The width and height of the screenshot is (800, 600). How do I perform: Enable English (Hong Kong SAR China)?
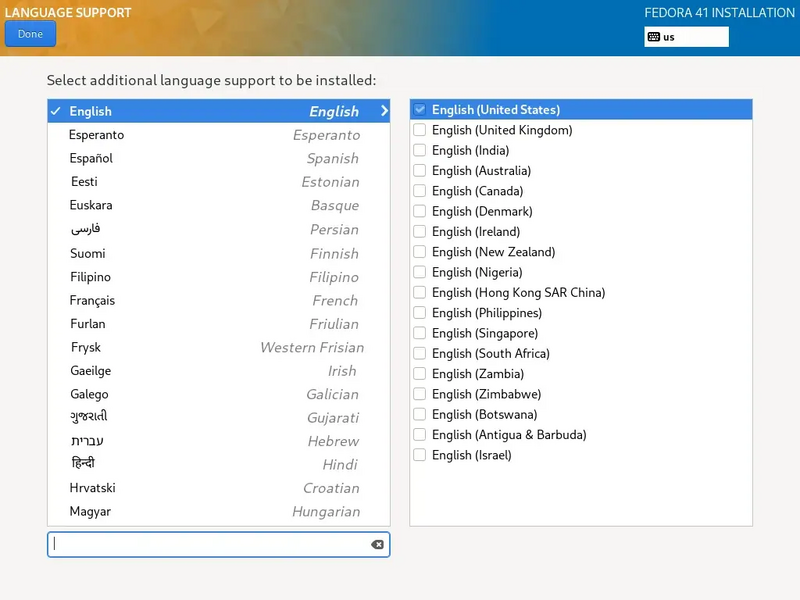(x=419, y=292)
